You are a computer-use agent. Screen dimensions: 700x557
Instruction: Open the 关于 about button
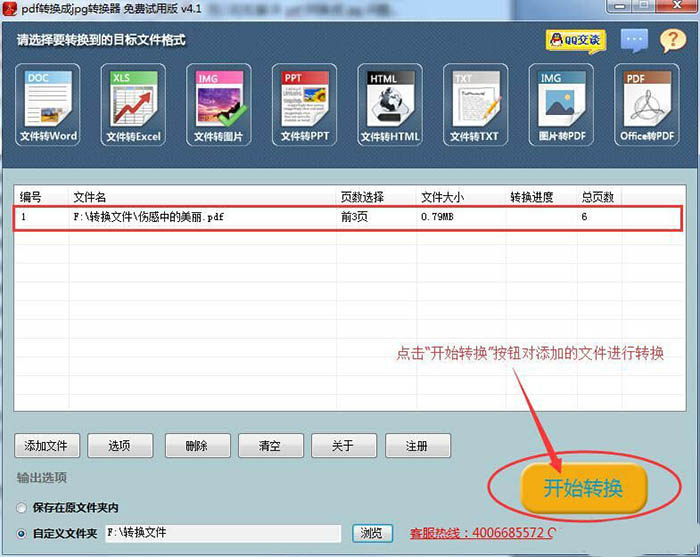pyautogui.click(x=344, y=445)
